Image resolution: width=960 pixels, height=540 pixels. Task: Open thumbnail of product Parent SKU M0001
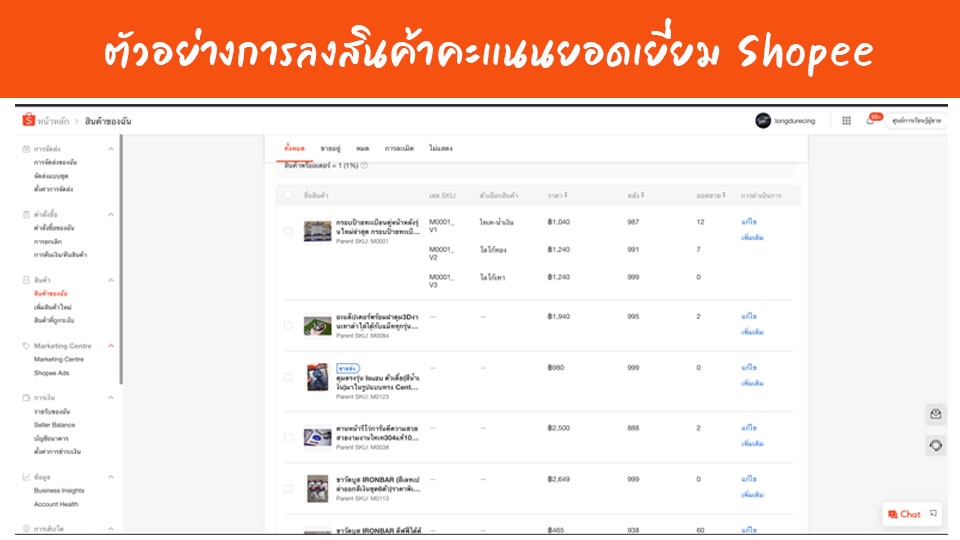(317, 231)
